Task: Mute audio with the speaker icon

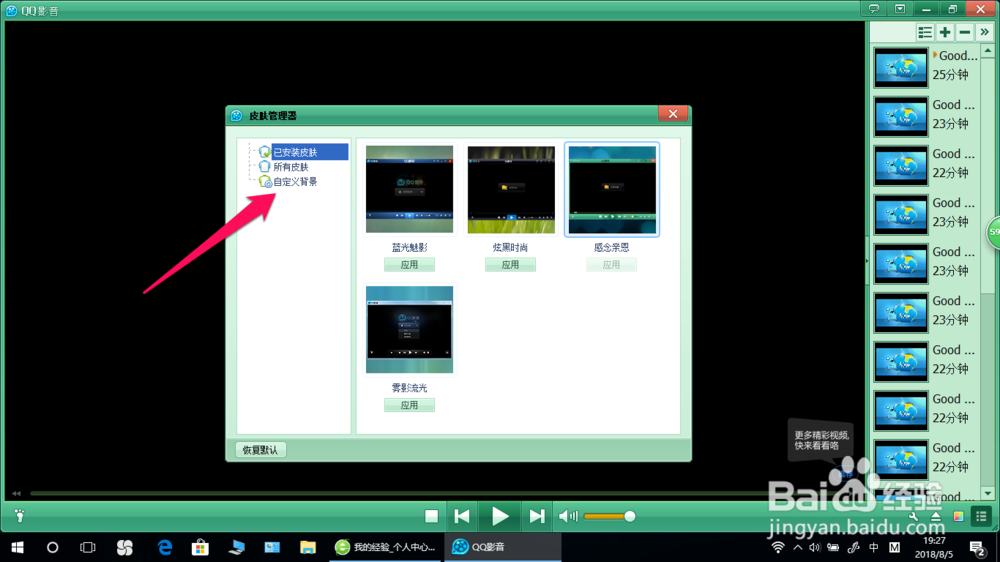Action: click(568, 516)
